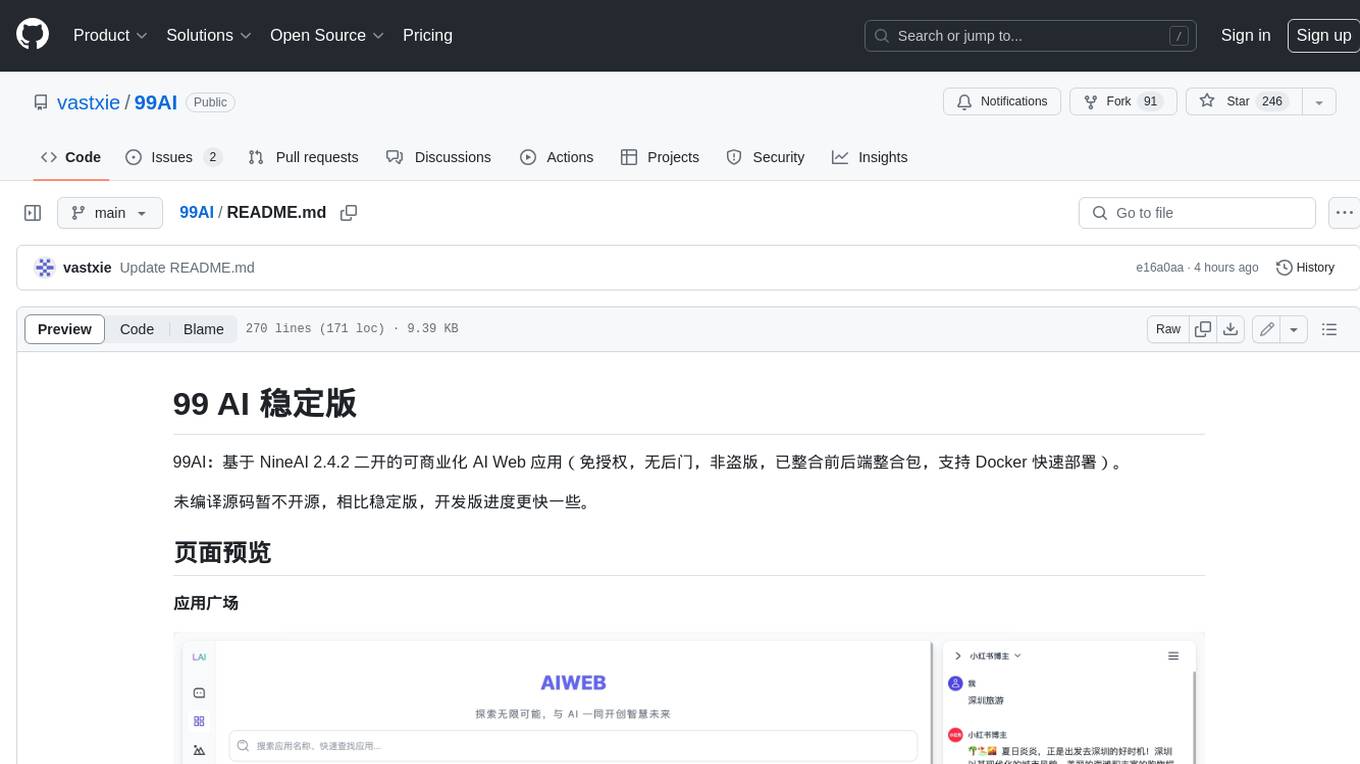Open the 99AI repository link in header
The width and height of the screenshot is (1360, 764).
(x=155, y=102)
